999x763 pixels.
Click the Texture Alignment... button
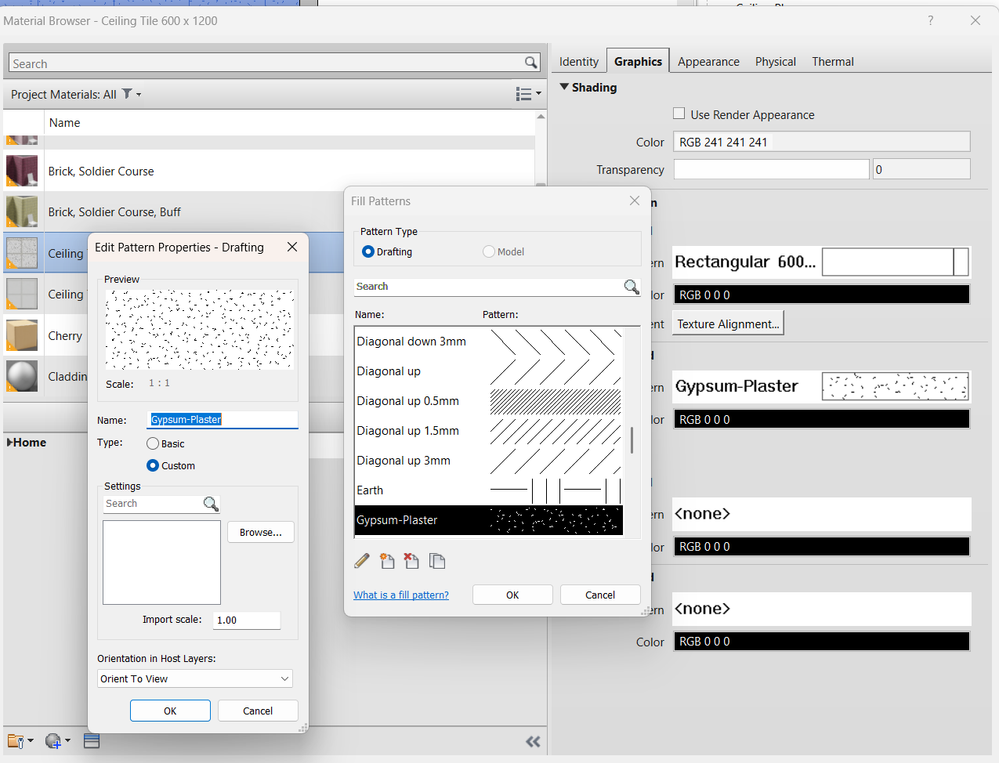(x=728, y=324)
